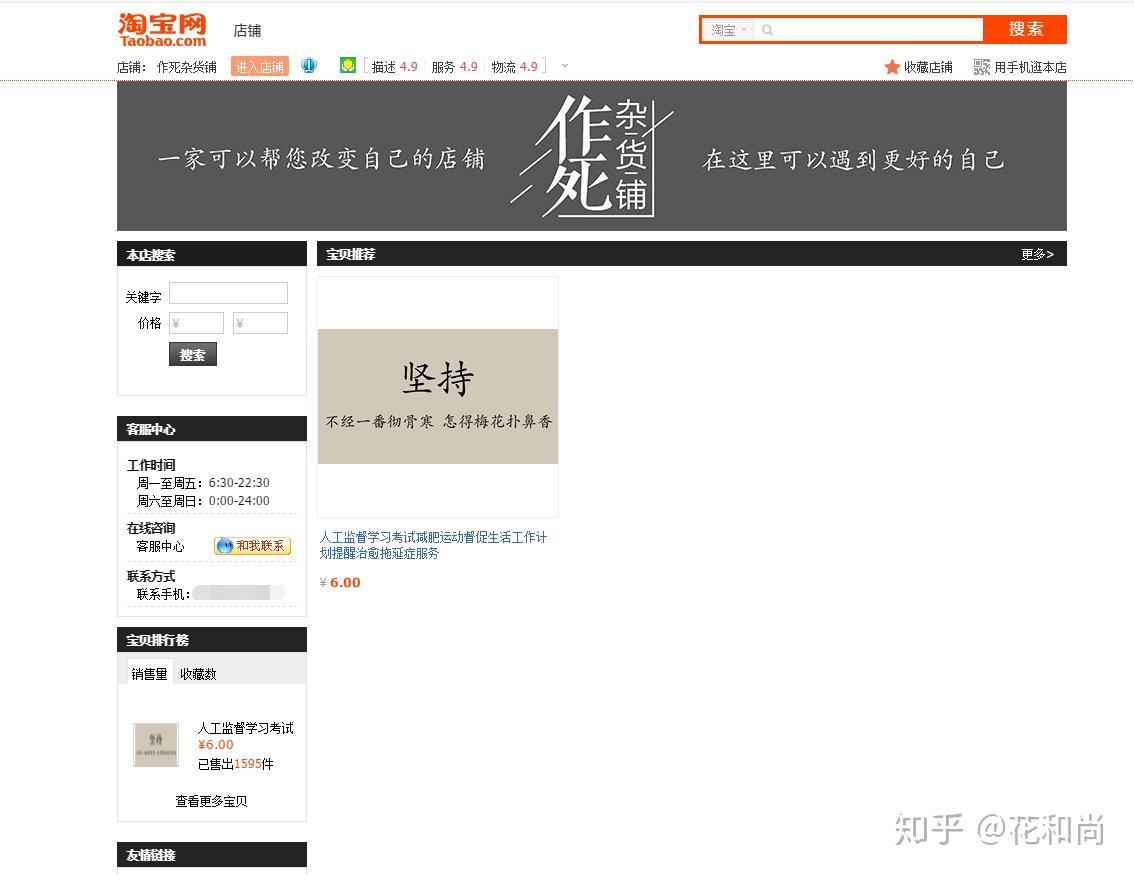The height and width of the screenshot is (875, 1134).
Task: Click the 服务 4.9 rating
Action: (x=454, y=67)
